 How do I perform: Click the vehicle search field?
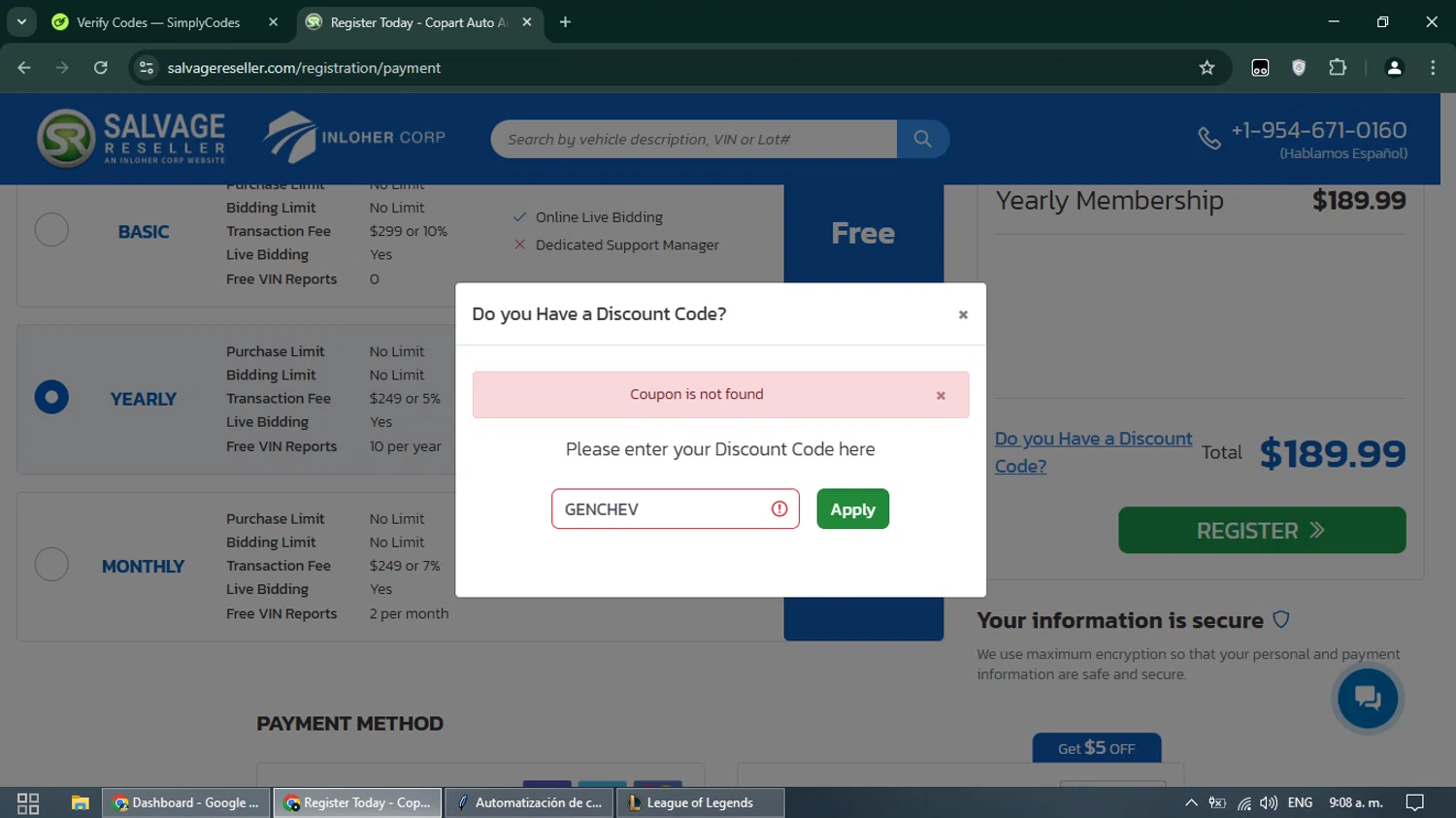coord(693,139)
